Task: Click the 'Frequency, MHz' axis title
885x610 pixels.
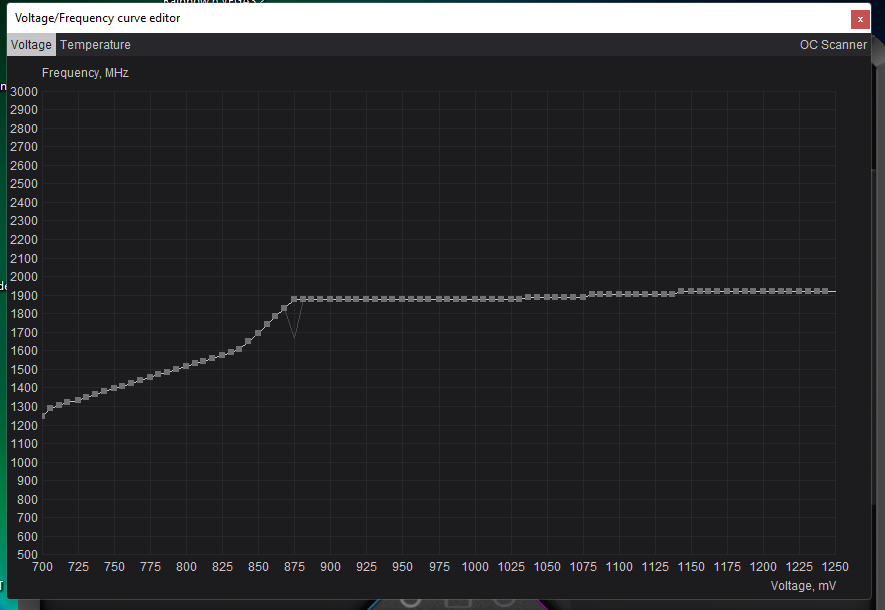Action: (85, 73)
